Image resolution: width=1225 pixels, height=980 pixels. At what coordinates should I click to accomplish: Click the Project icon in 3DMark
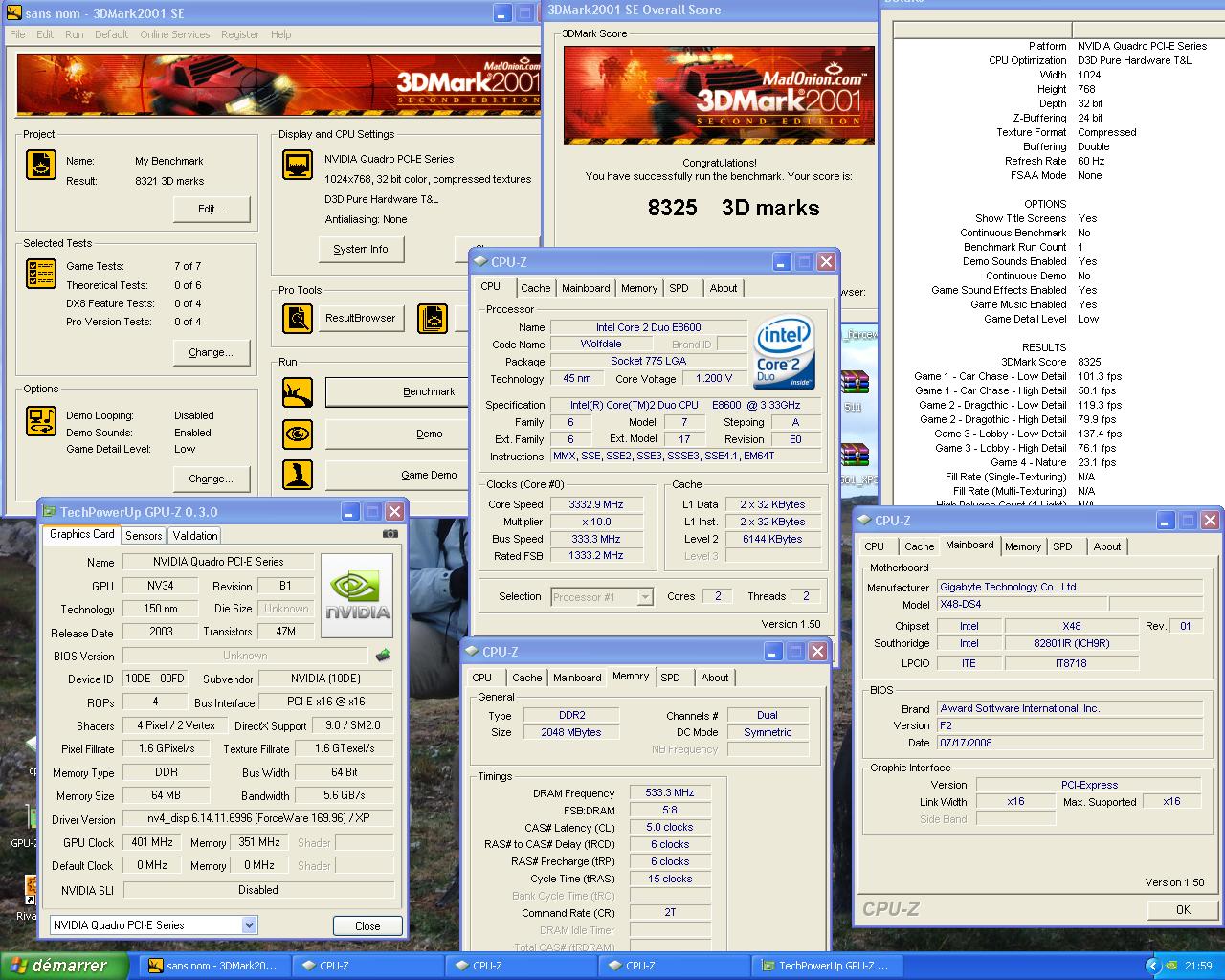(x=40, y=165)
